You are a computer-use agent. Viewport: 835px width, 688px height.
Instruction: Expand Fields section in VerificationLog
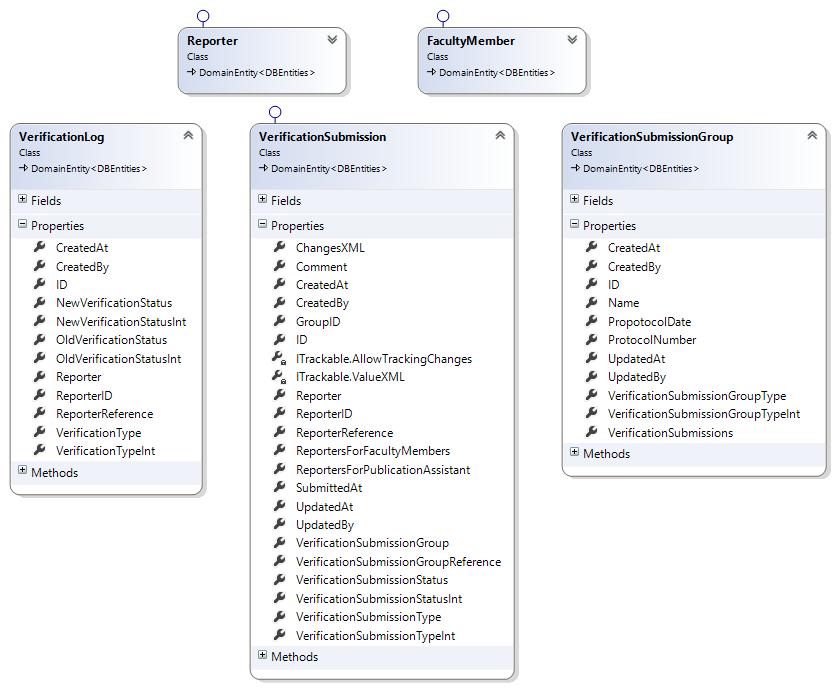22,199
